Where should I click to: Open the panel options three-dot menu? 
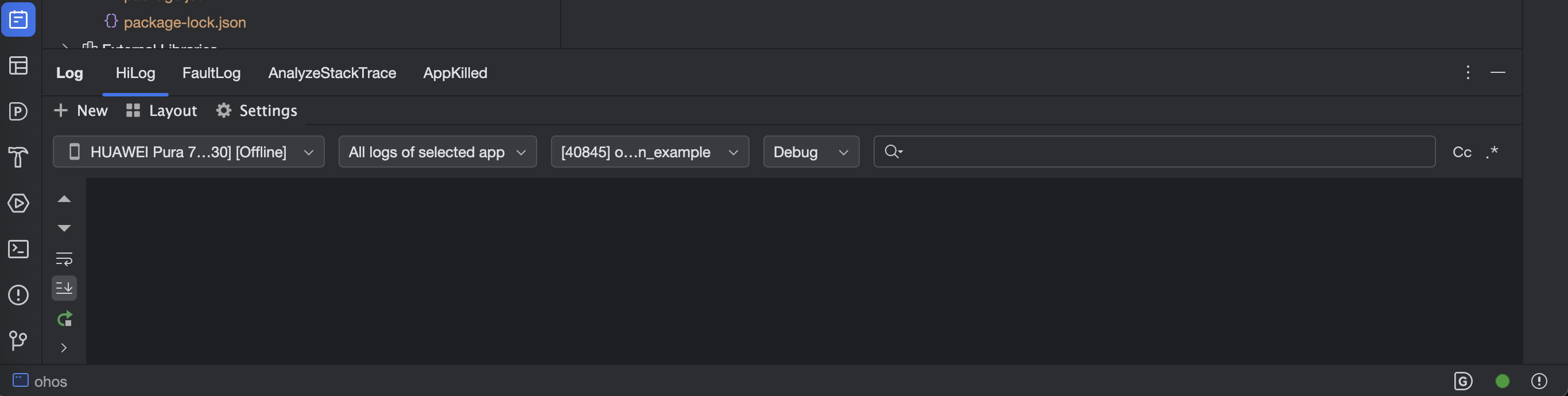tap(1468, 72)
